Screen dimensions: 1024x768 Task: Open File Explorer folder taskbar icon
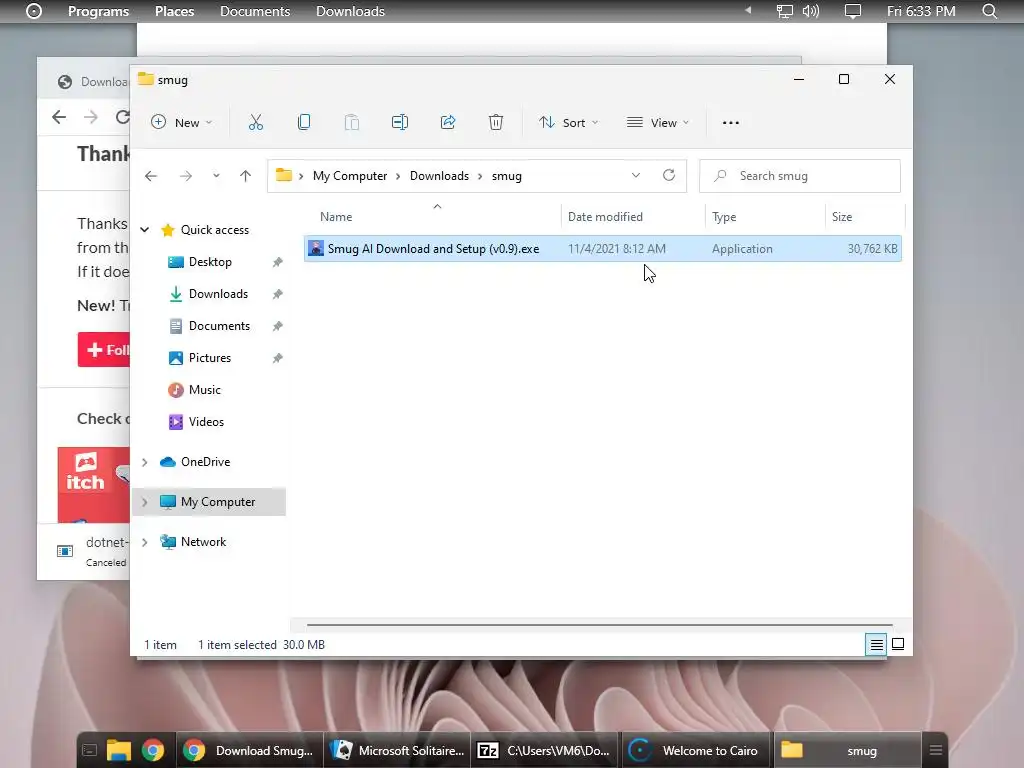[x=119, y=750]
